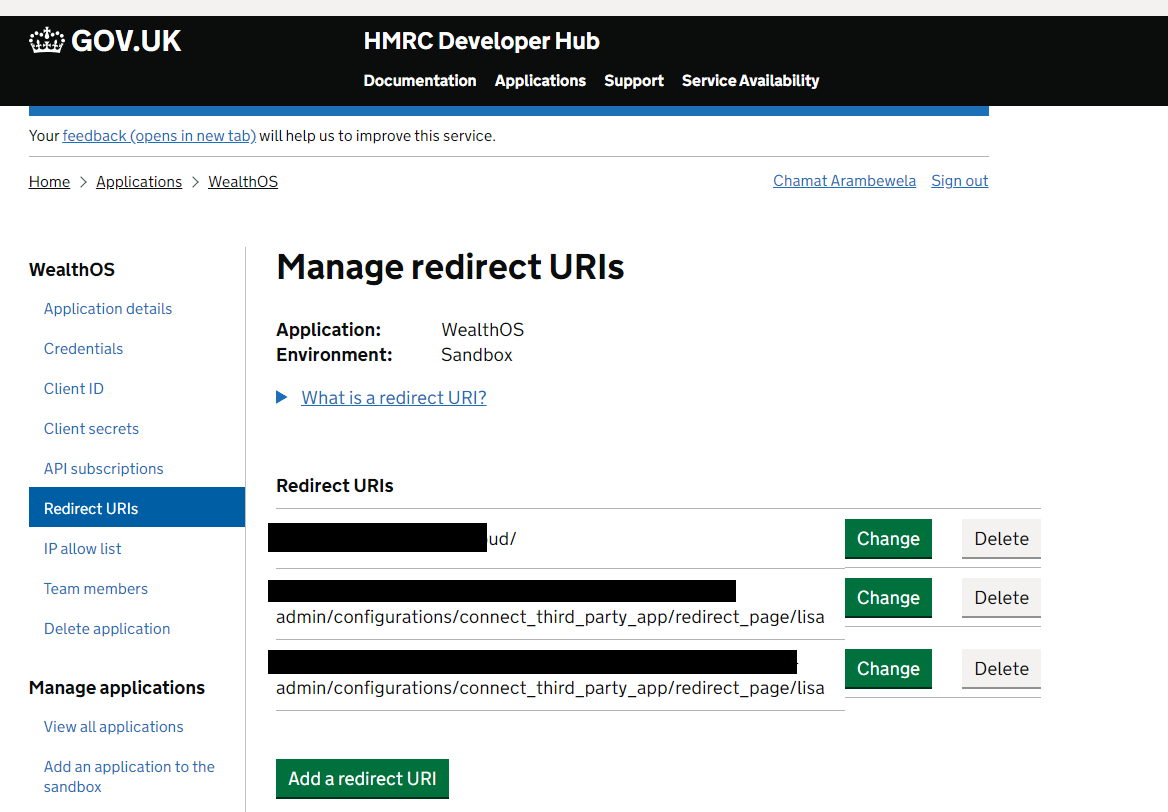Select the 'WealthOS' application value text
This screenshot has height=812, width=1168.
pyautogui.click(x=483, y=329)
